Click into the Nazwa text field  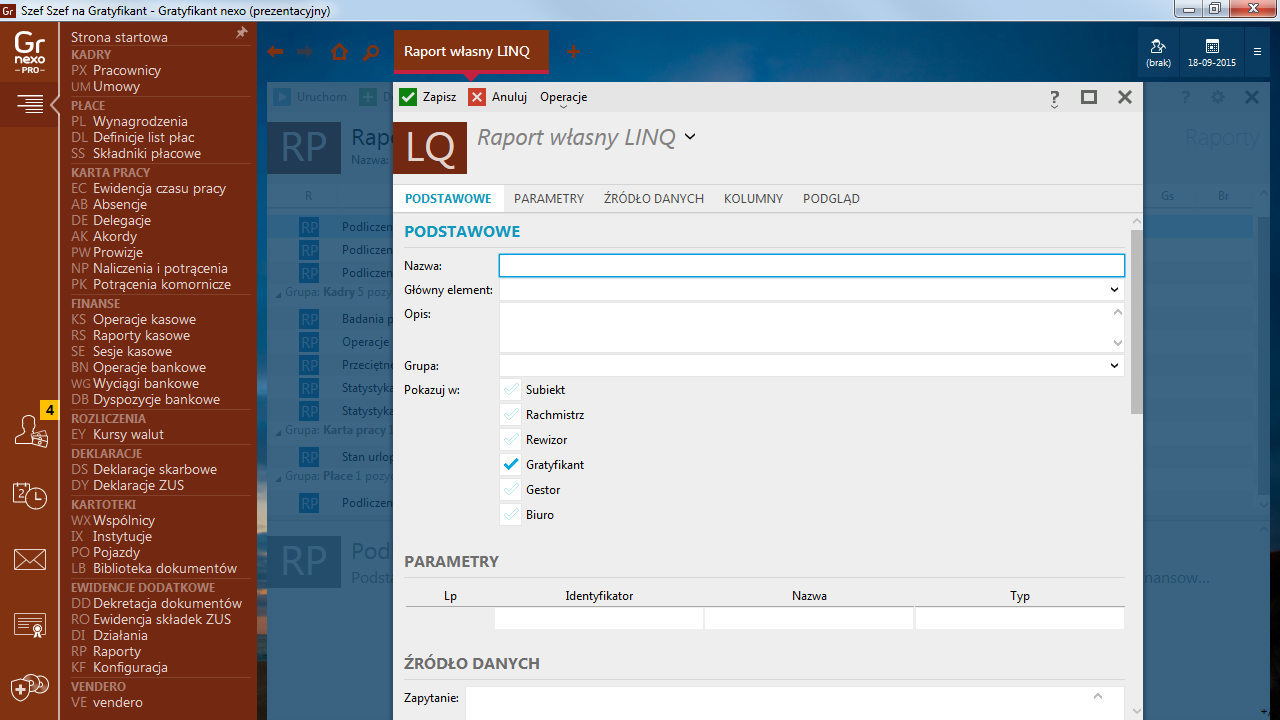click(811, 265)
